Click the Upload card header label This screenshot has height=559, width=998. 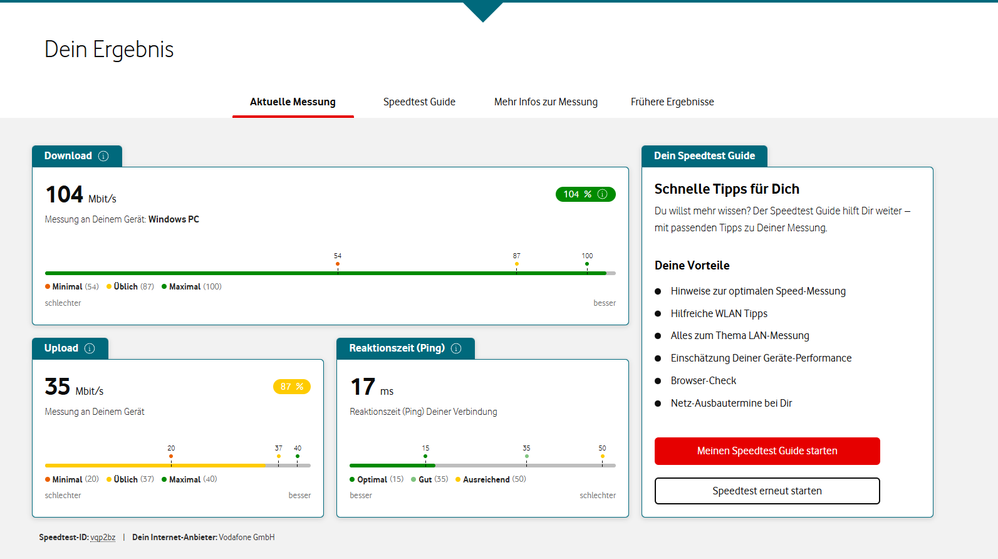coord(61,348)
